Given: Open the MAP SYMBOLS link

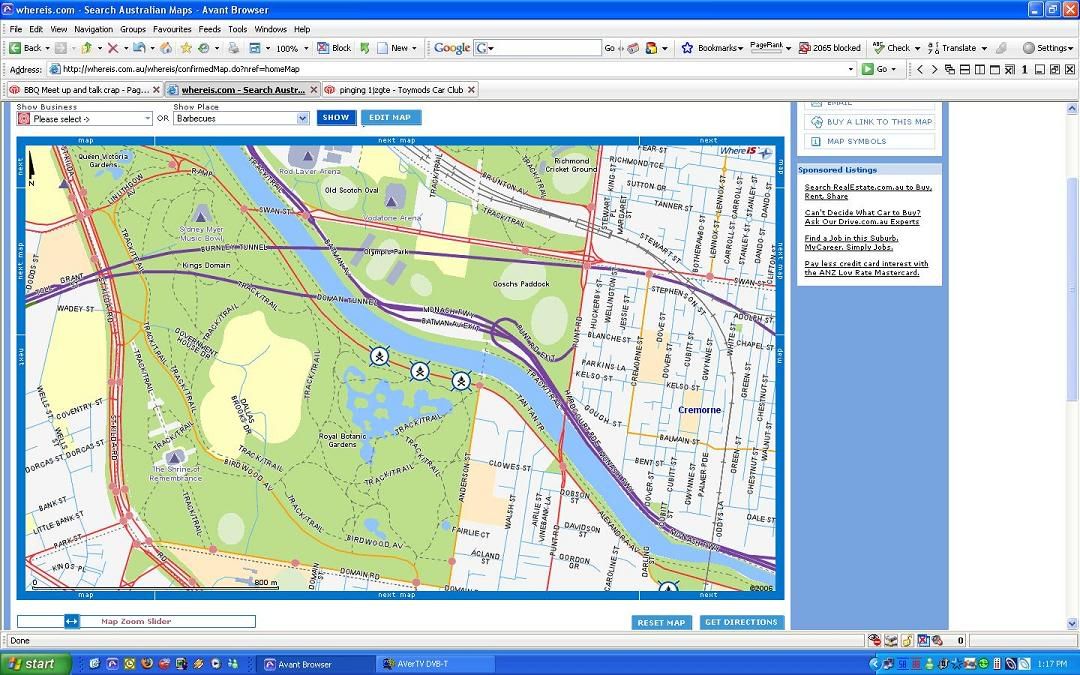Looking at the screenshot, I should pos(857,141).
